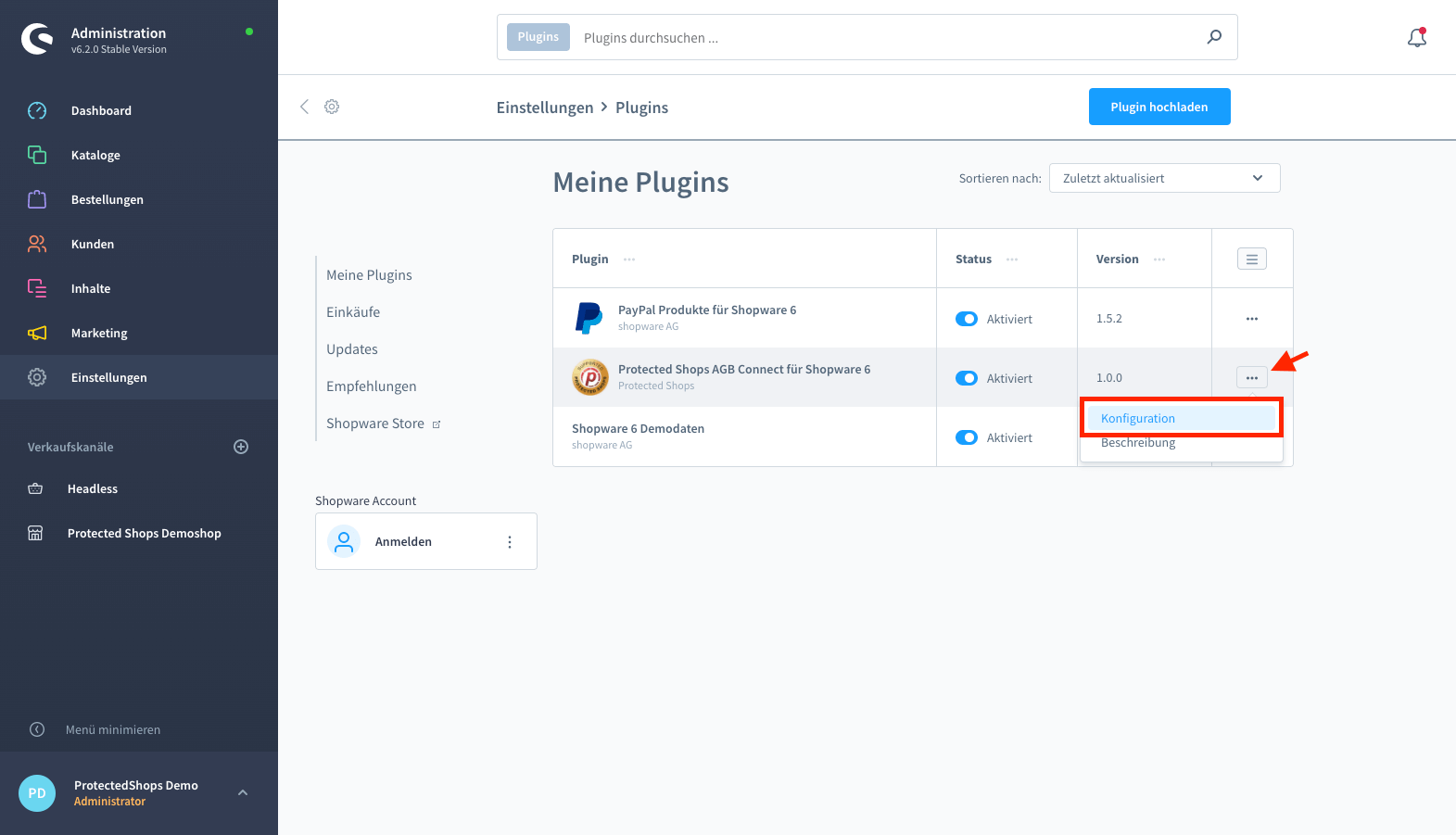Disable the PayPal Produkte plugin toggle
1456x835 pixels.
[x=967, y=319]
